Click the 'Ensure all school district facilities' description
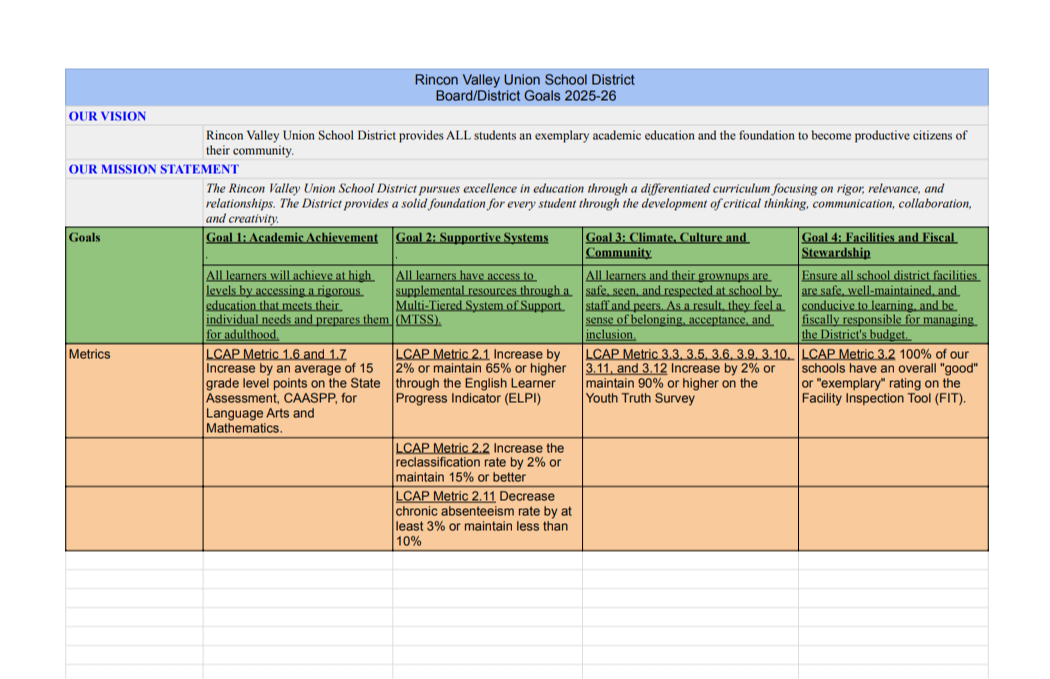1050x679 pixels. (x=890, y=305)
